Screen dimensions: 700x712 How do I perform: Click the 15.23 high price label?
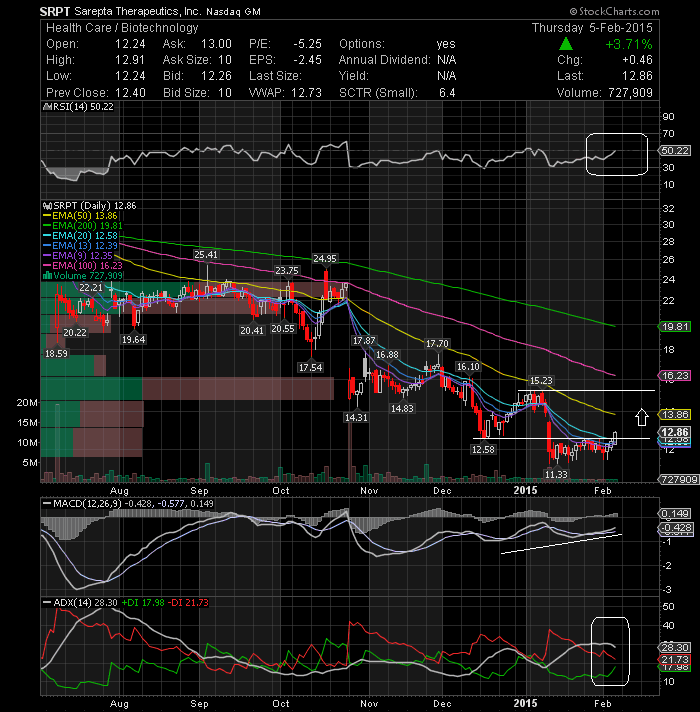[541, 381]
